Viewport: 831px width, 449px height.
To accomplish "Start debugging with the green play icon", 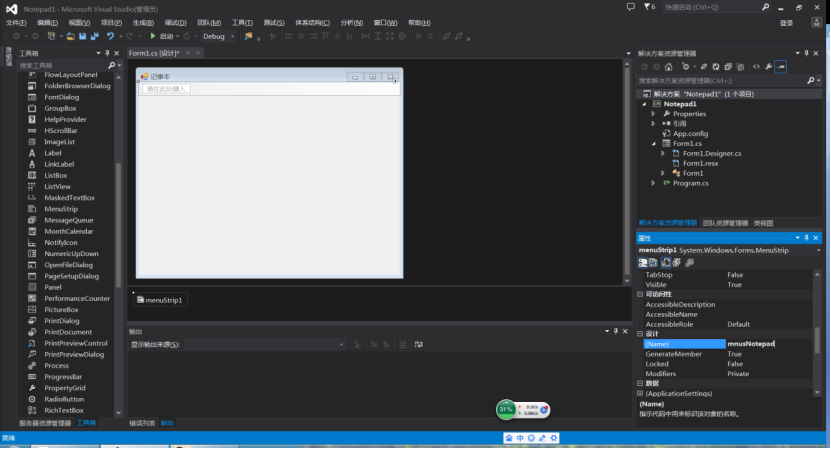I will click(153, 36).
